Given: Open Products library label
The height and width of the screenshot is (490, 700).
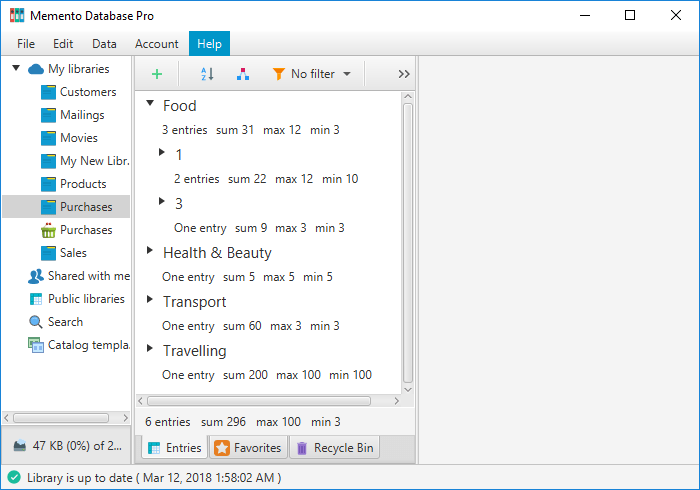Looking at the screenshot, I should (83, 184).
